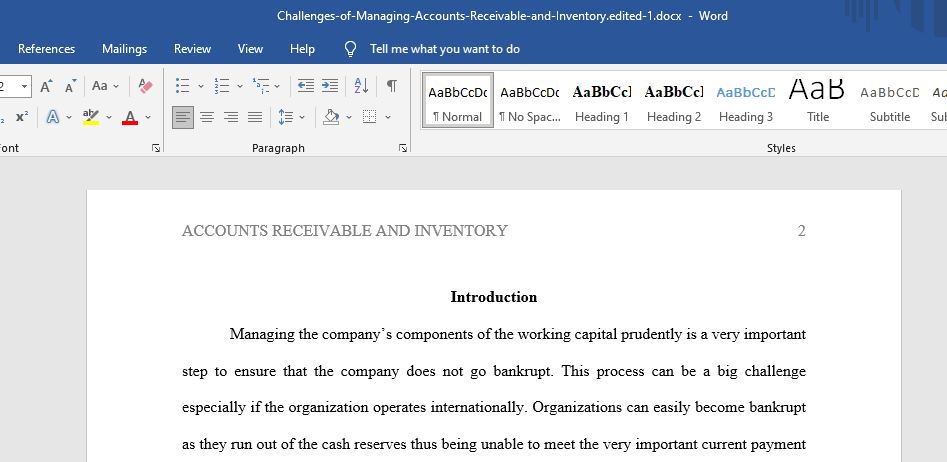947x462 pixels.
Task: Click the Numbering list icon
Action: pos(222,86)
